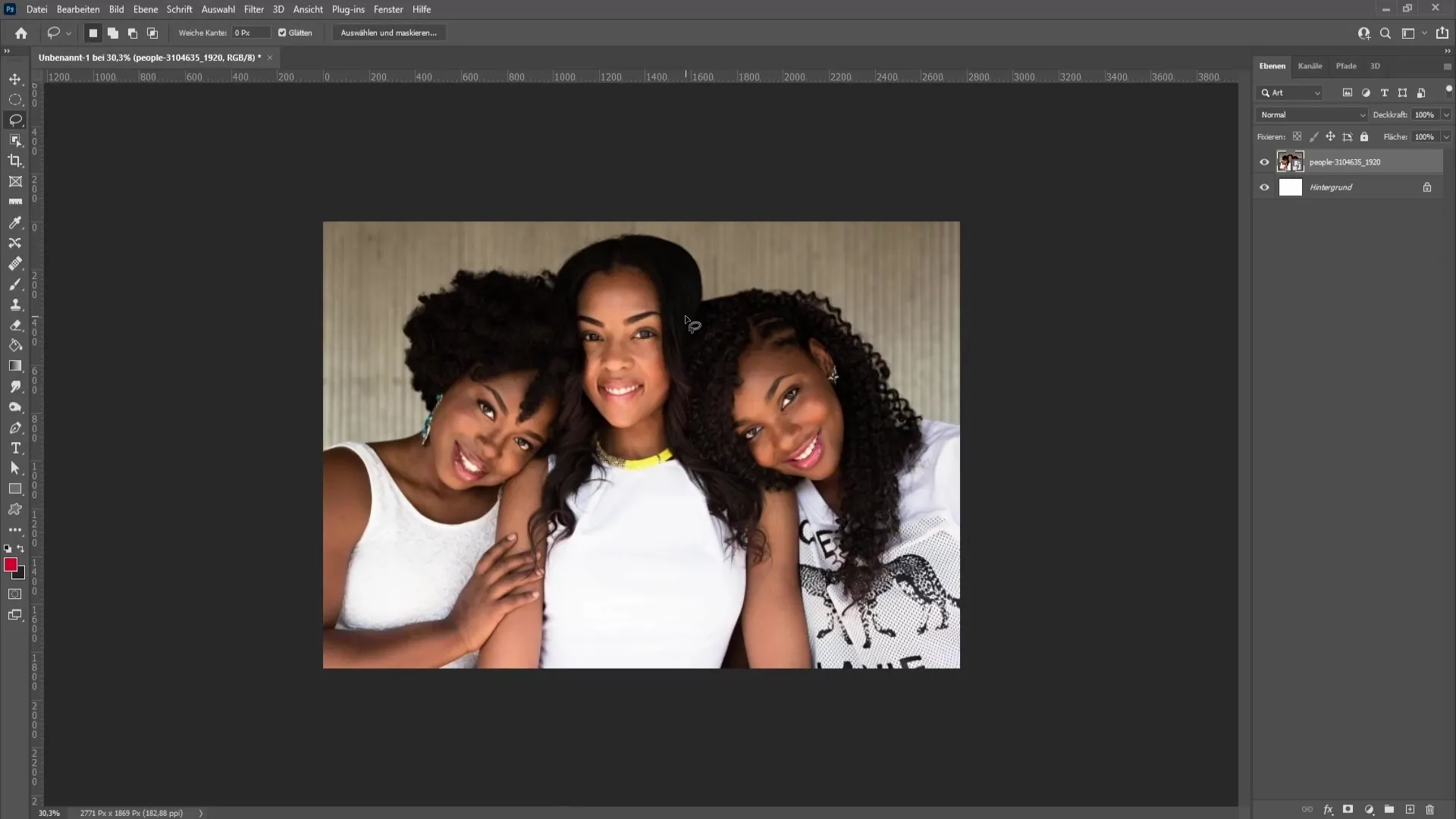Open the Deckraft opacity dropdown

pyautogui.click(x=1446, y=114)
